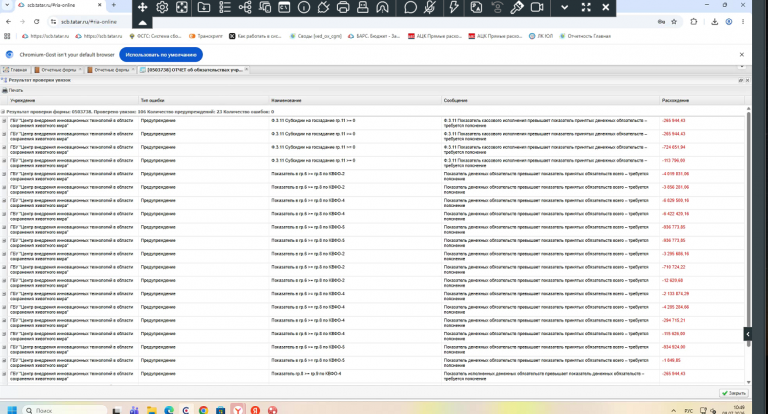The width and height of the screenshot is (768, 414).
Task: Open the browser downloads icon
Action: point(715,22)
